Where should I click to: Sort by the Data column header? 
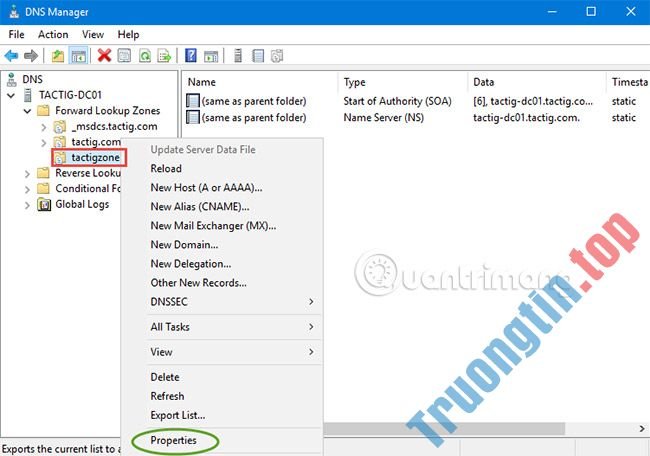(x=538, y=82)
